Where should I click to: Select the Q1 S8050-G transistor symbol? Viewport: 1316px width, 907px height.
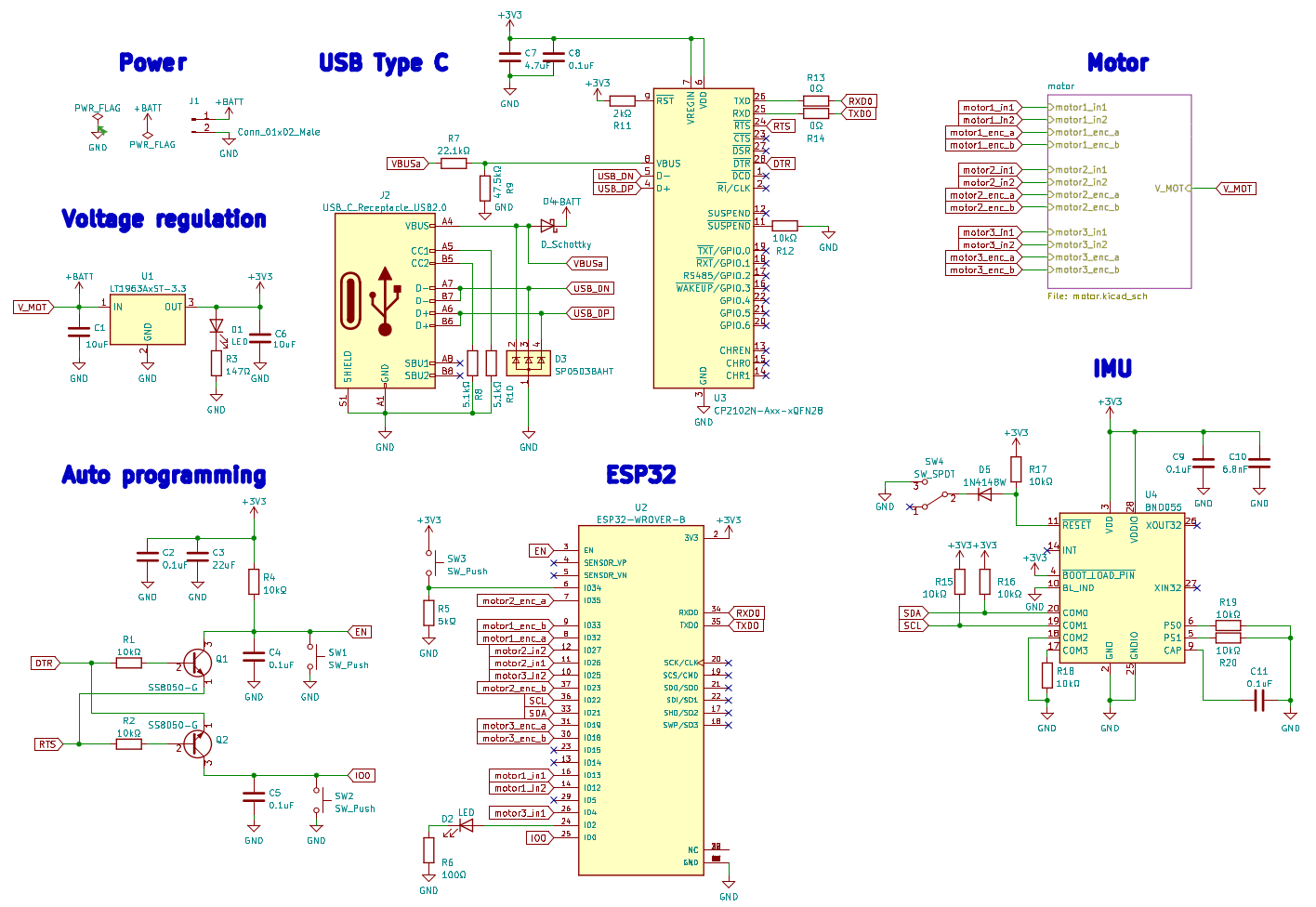197,664
